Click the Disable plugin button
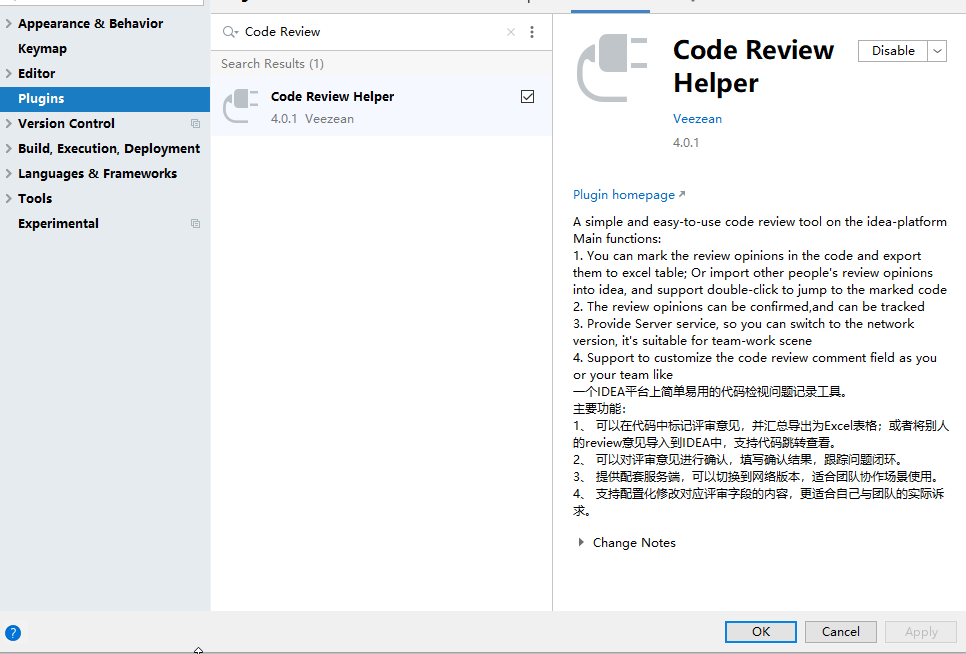 (893, 51)
